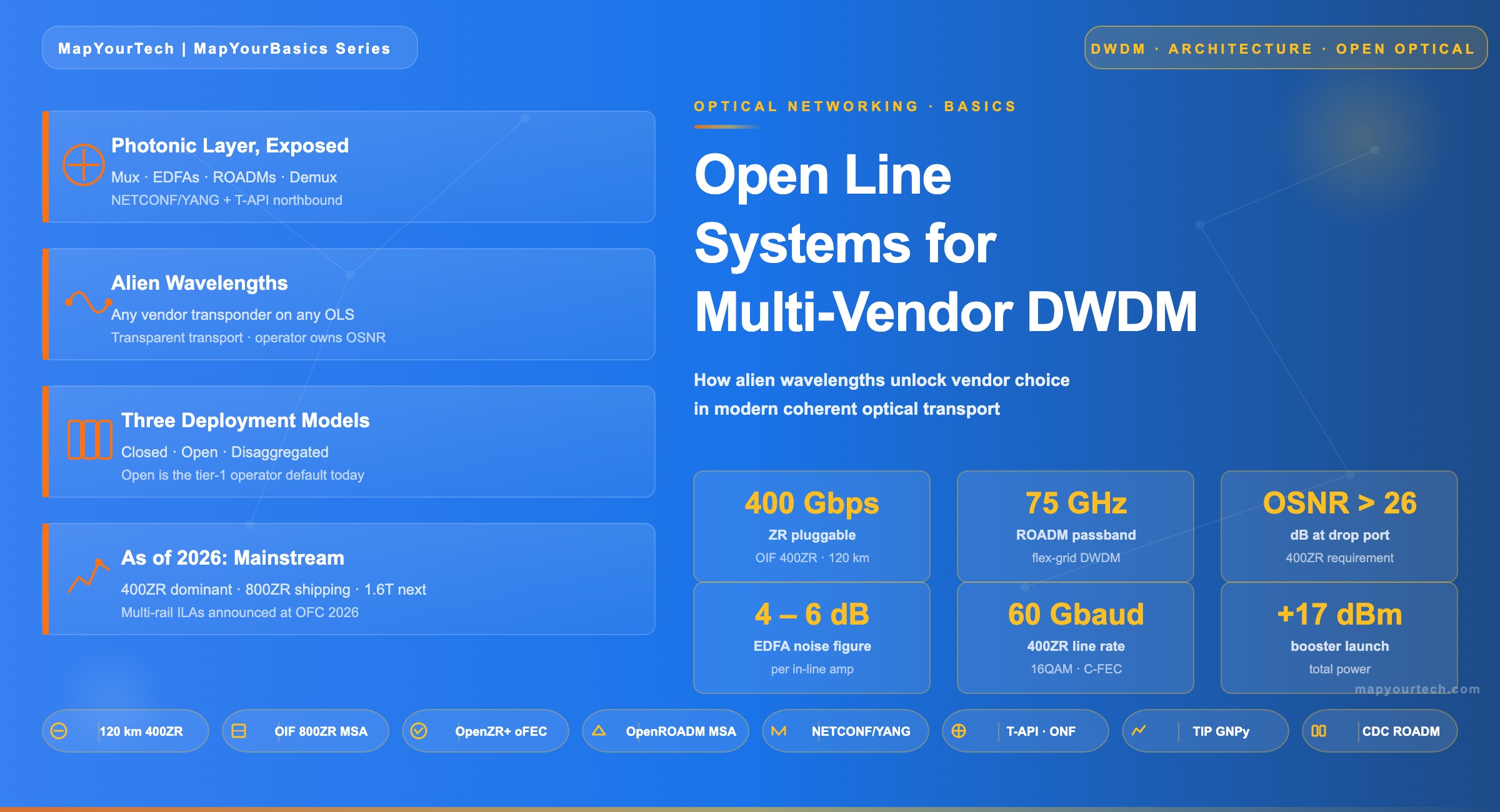Viewport: 1500px width, 812px height.
Task: Click the graph icon in the TIP GNPy chip
Action: pos(1139,731)
